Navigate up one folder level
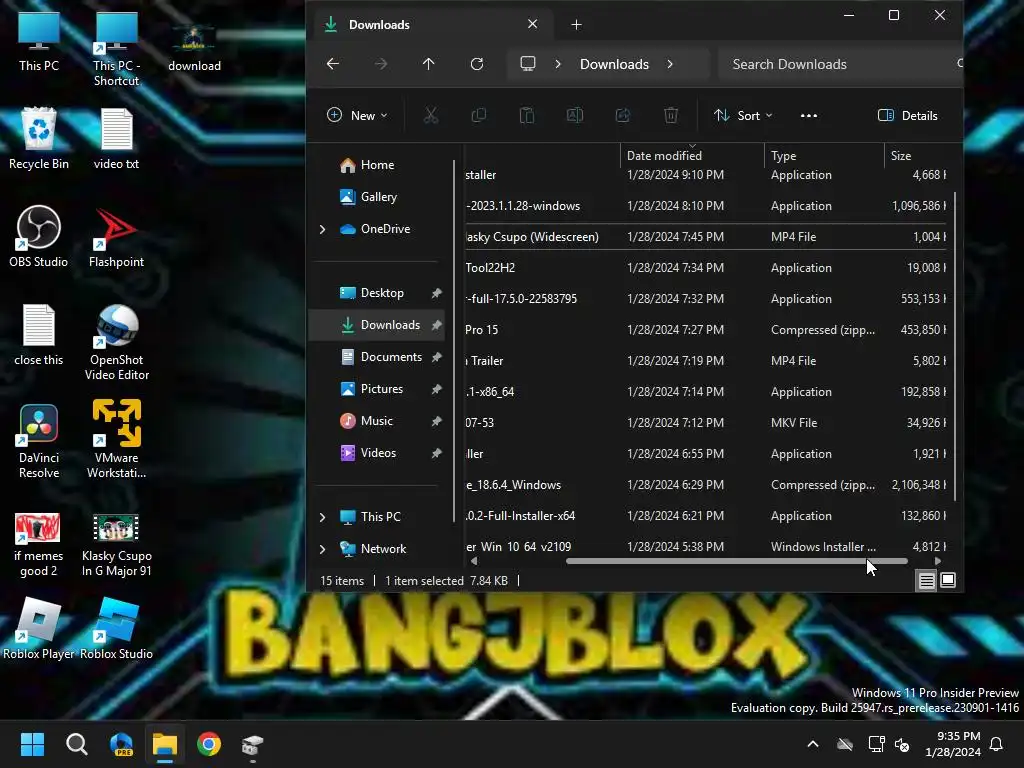 pos(428,64)
